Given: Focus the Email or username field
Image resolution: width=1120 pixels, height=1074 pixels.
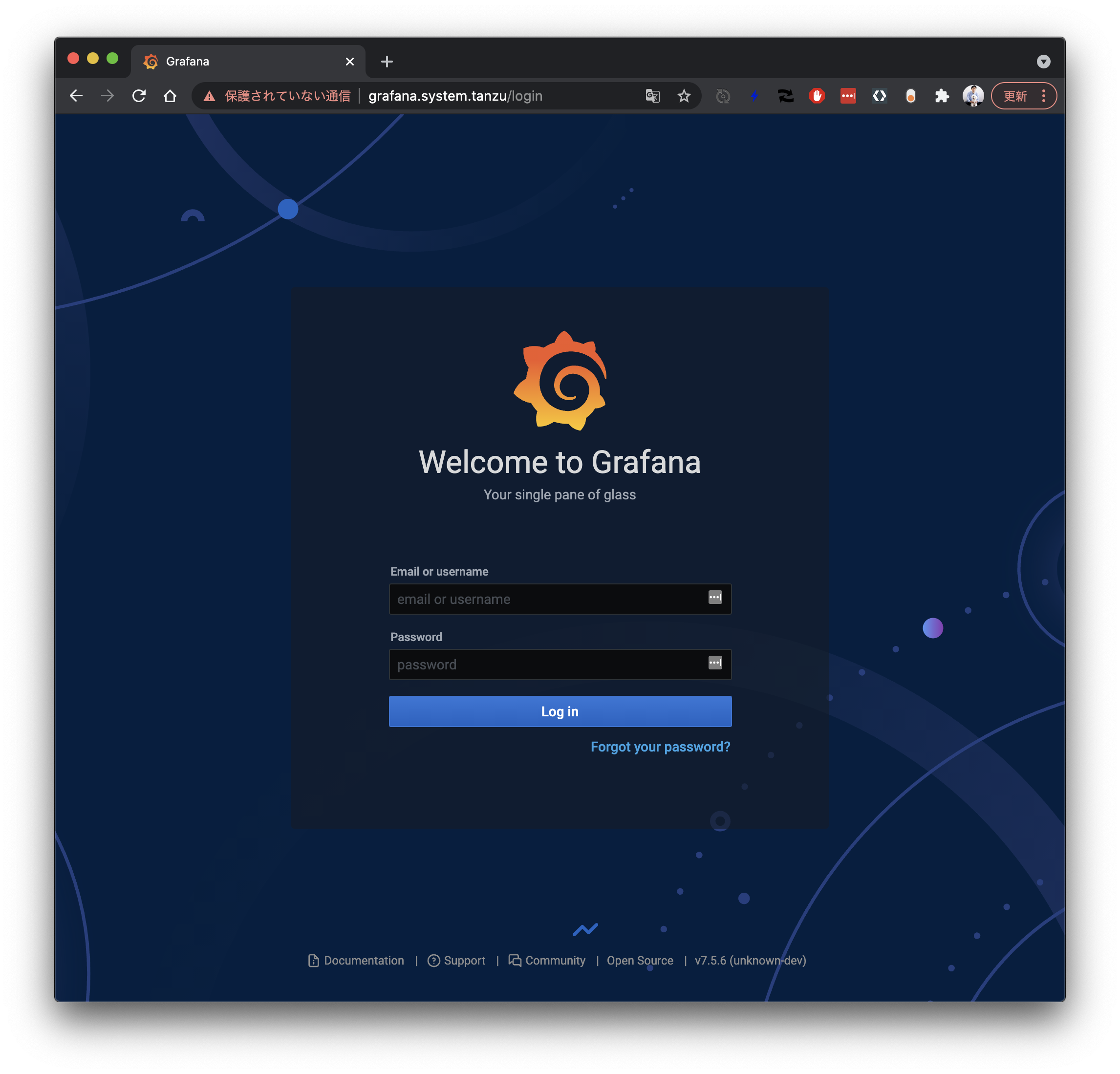Looking at the screenshot, I should coord(546,599).
